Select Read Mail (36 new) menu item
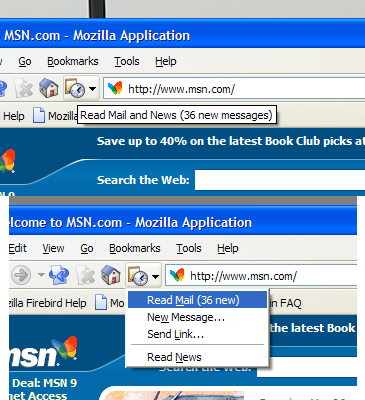This screenshot has width=365, height=400. [197, 300]
